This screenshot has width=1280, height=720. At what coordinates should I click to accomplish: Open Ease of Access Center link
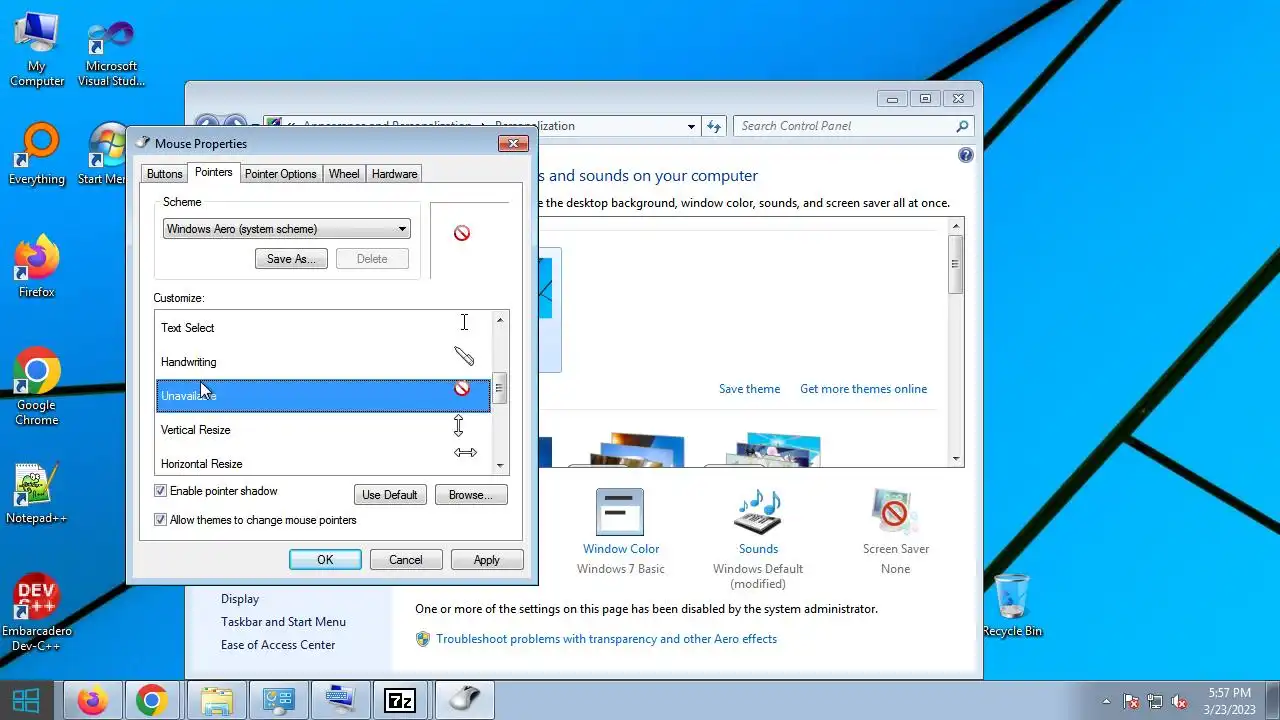[x=278, y=645]
